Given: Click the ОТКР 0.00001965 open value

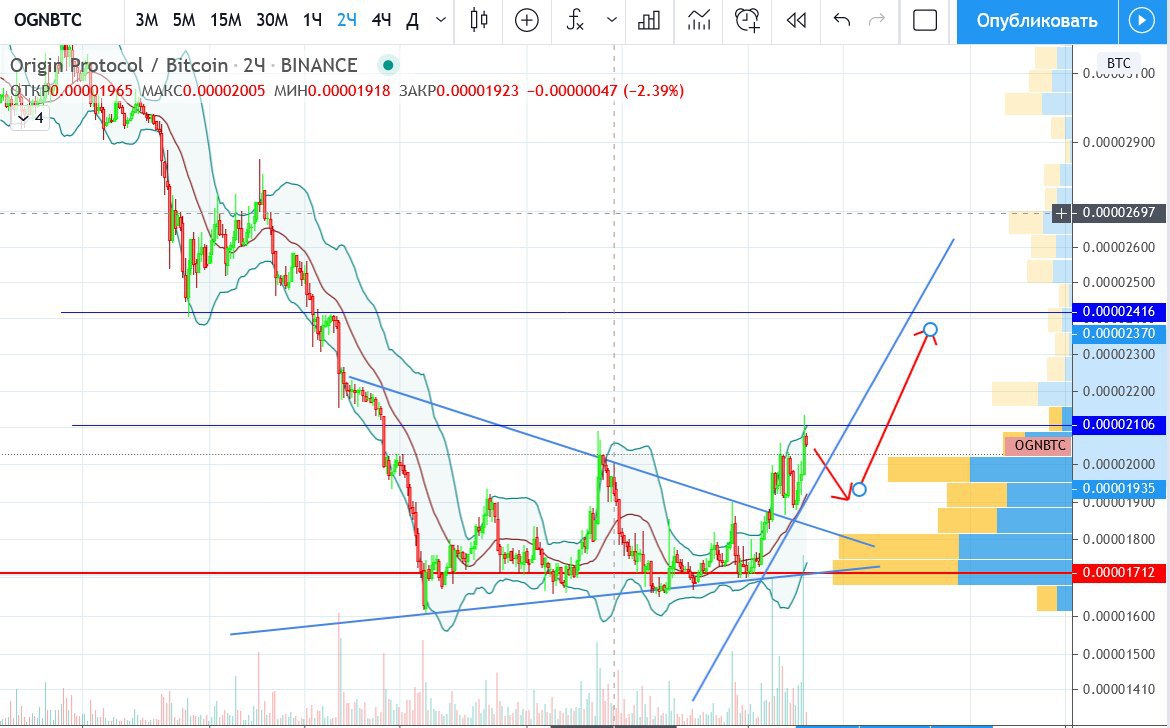Looking at the screenshot, I should point(71,91).
